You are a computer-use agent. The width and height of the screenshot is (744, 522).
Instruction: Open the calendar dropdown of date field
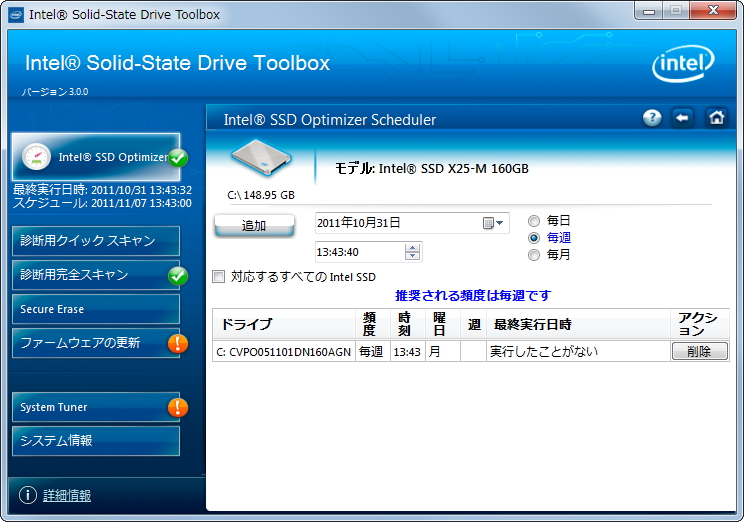coord(493,223)
